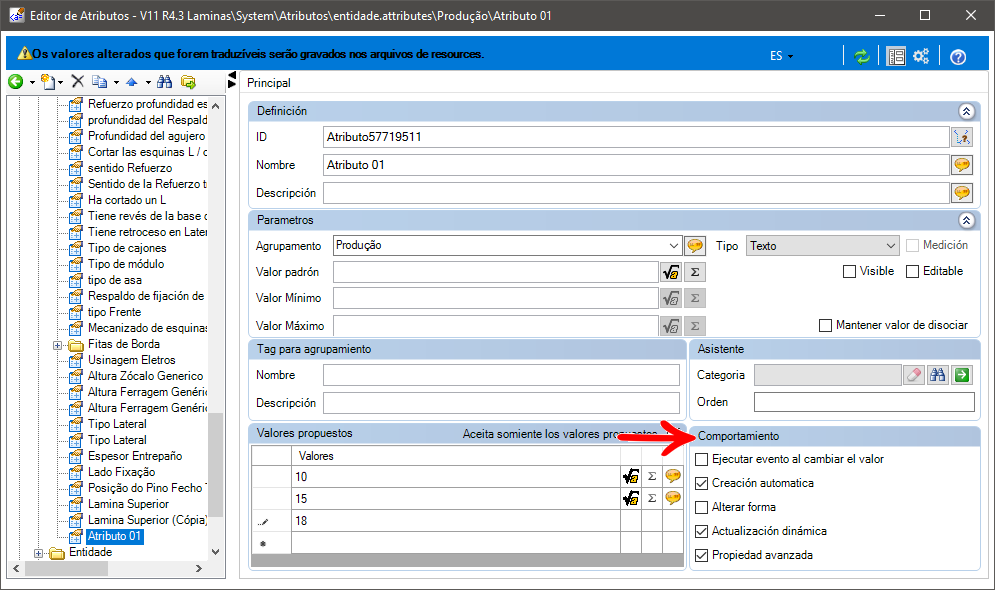Select Ha cortado un L in the tree
This screenshot has width=995, height=590.
(127, 200)
